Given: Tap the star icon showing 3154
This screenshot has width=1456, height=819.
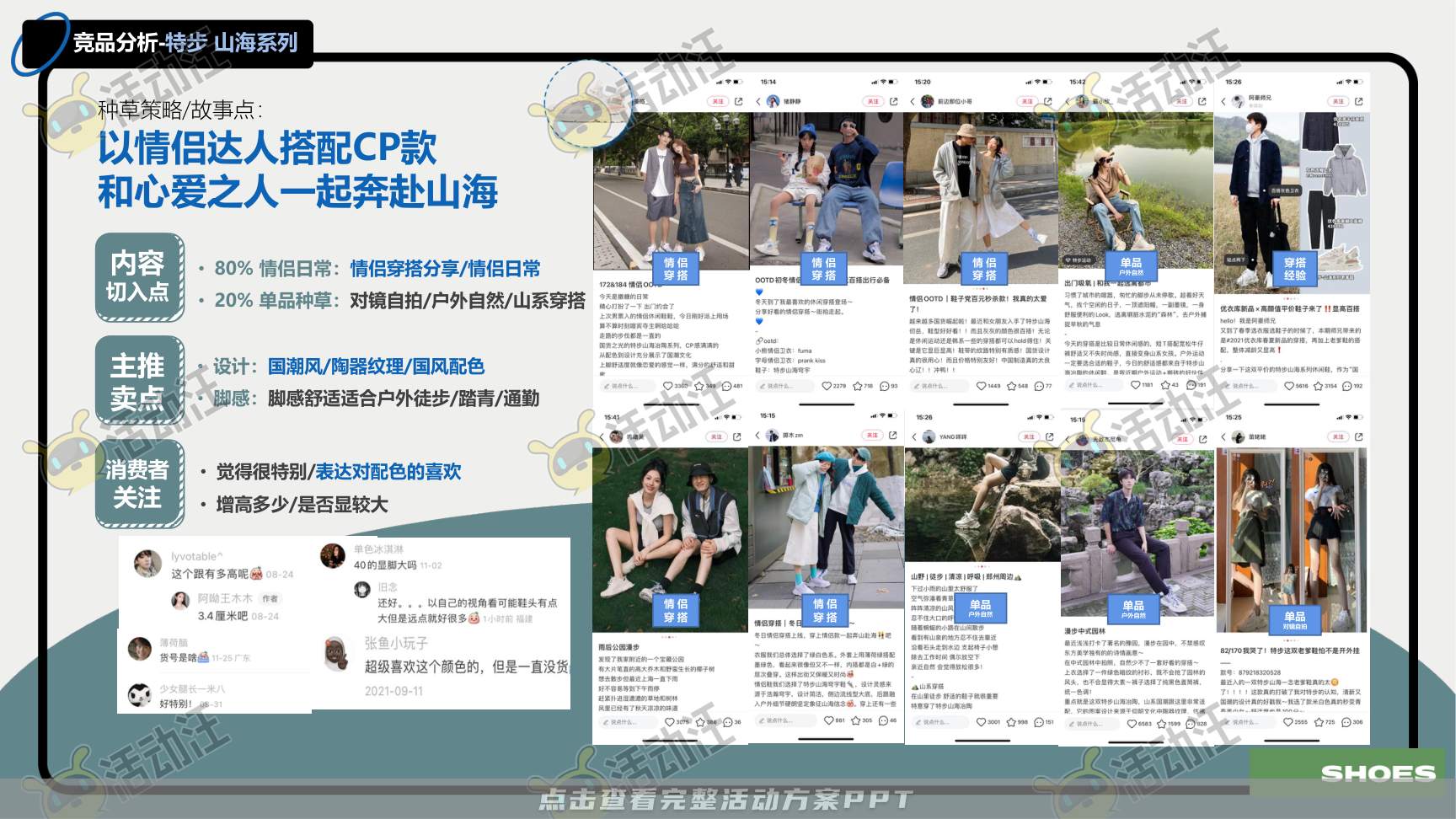Looking at the screenshot, I should coord(1319,386).
